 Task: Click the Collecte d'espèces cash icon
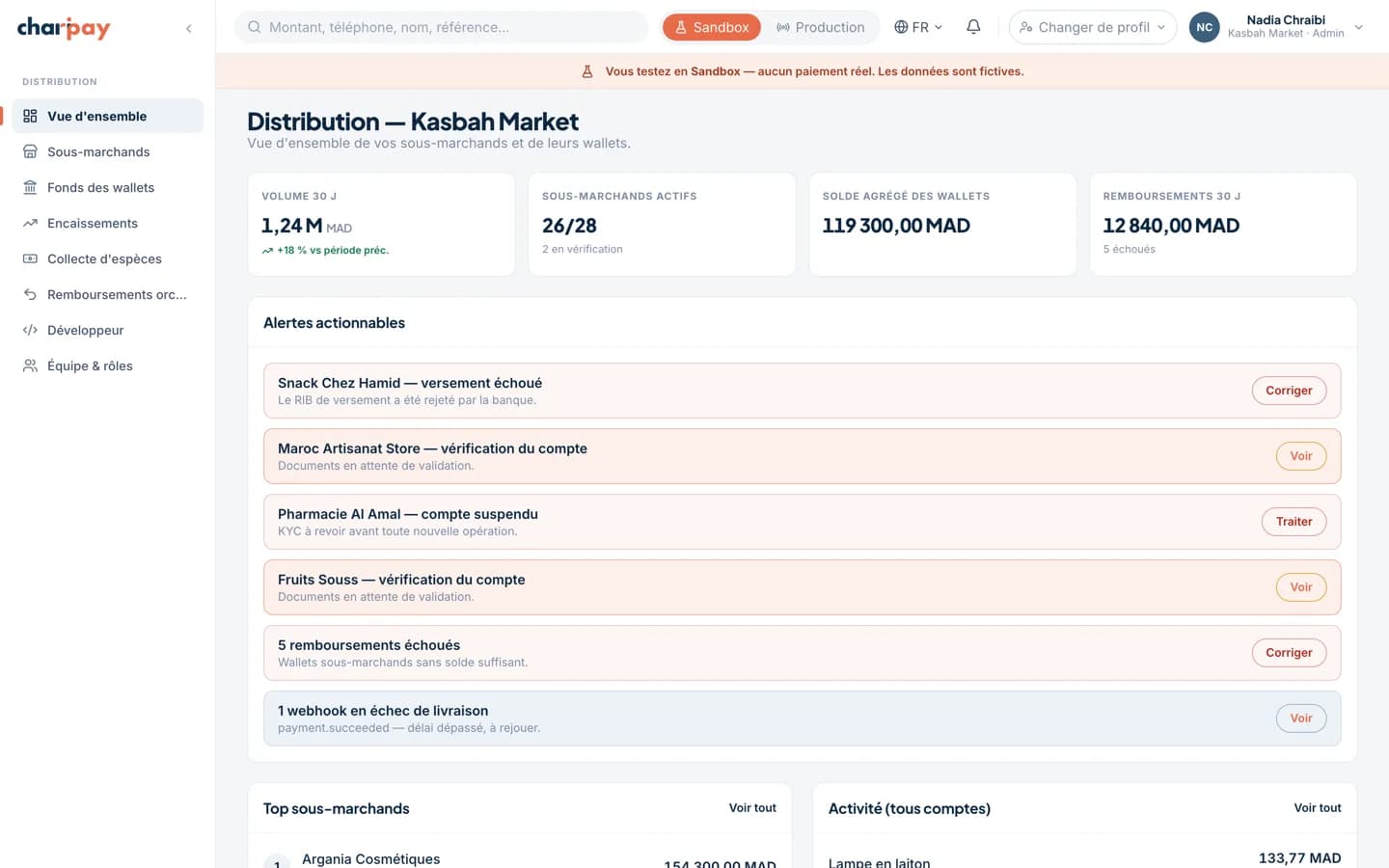pyautogui.click(x=30, y=258)
